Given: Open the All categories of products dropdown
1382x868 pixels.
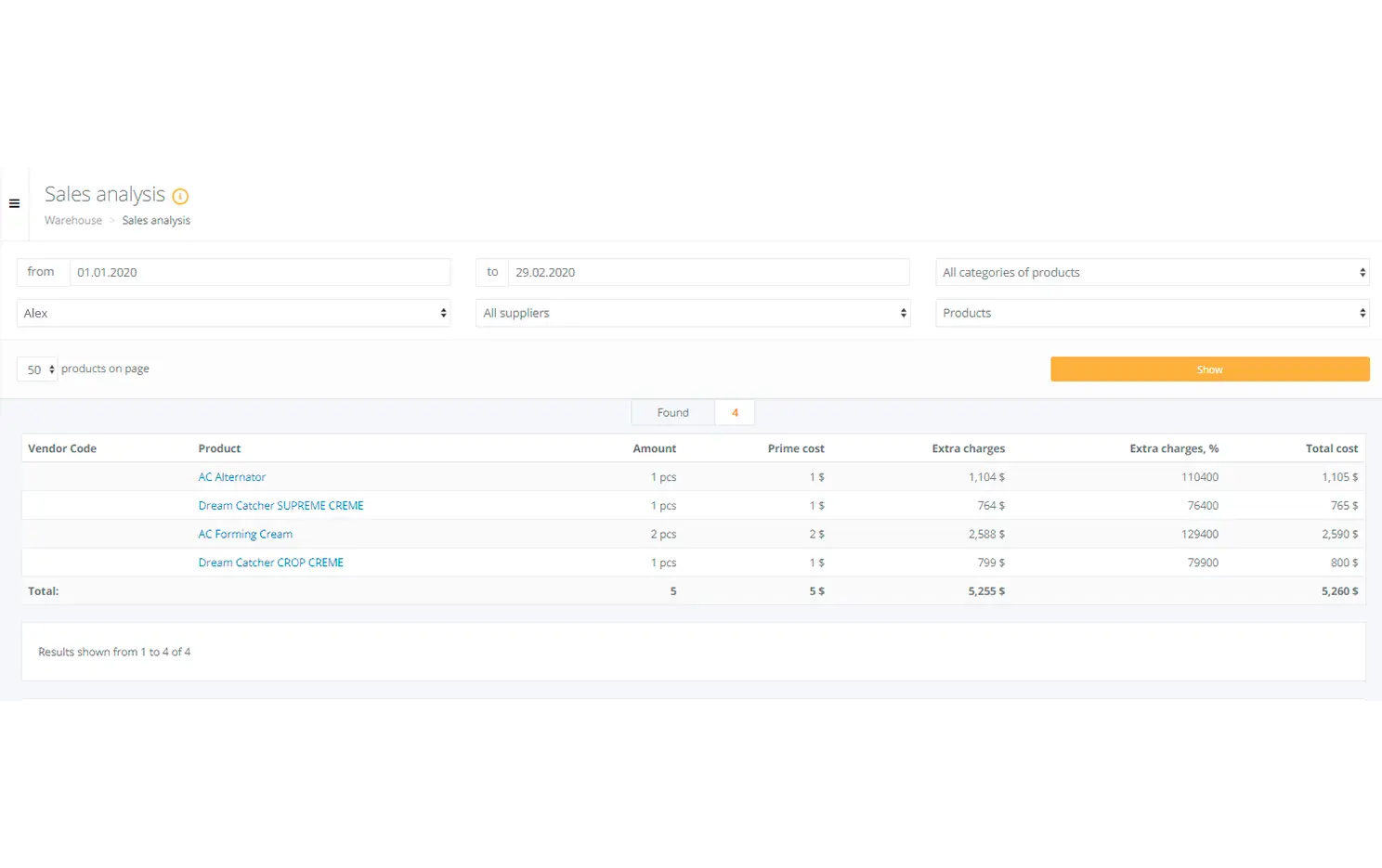Looking at the screenshot, I should click(x=1152, y=272).
